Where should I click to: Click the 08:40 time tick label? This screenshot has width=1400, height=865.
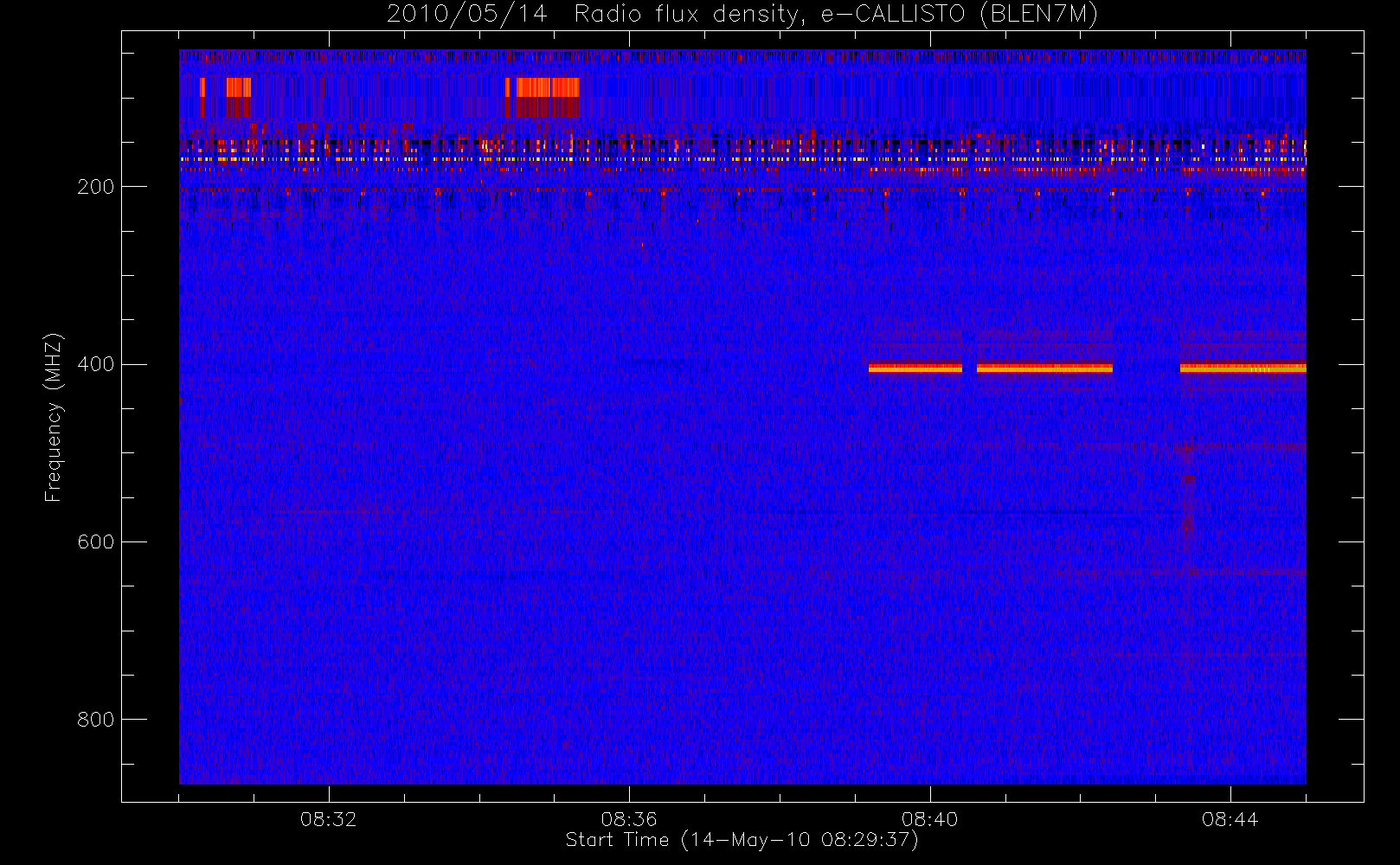point(930,819)
